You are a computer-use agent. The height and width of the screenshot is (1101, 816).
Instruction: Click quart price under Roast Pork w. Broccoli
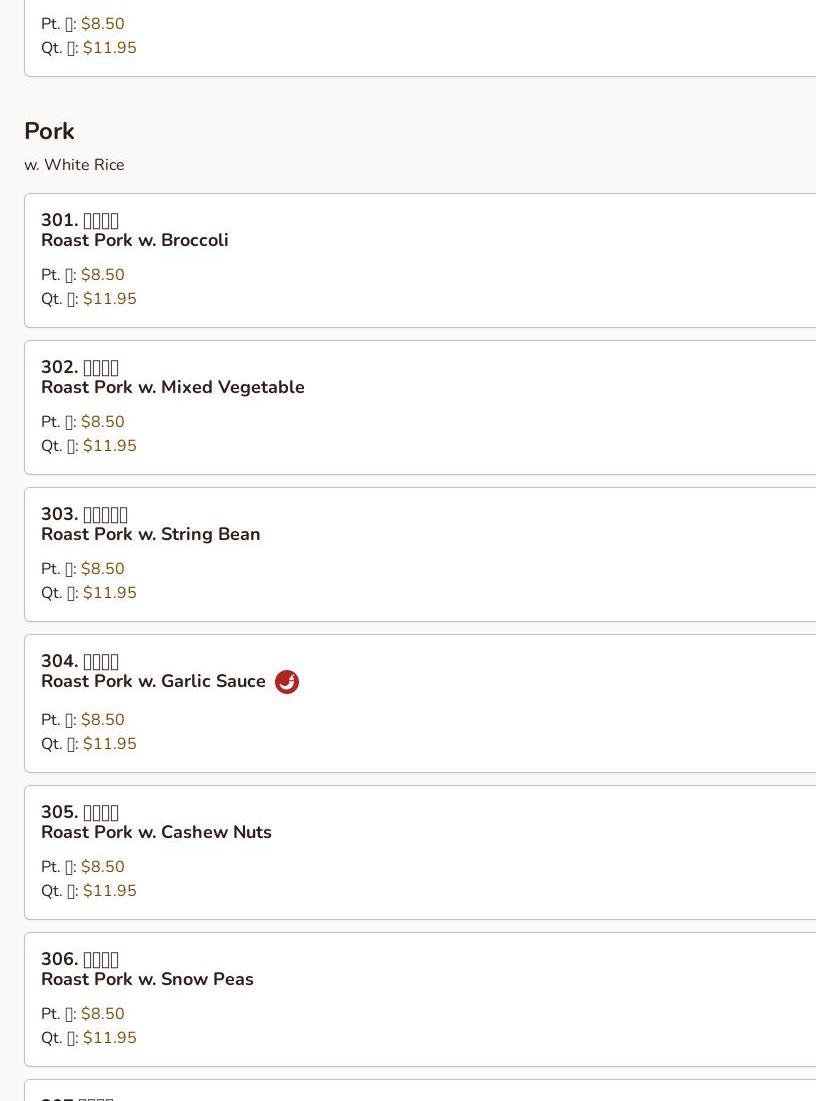(109, 299)
